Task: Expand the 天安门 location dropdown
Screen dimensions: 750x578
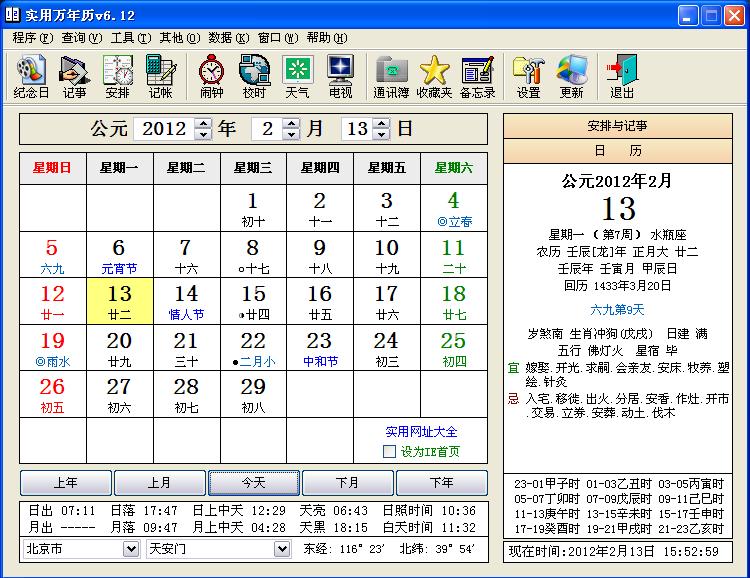Action: pos(282,549)
